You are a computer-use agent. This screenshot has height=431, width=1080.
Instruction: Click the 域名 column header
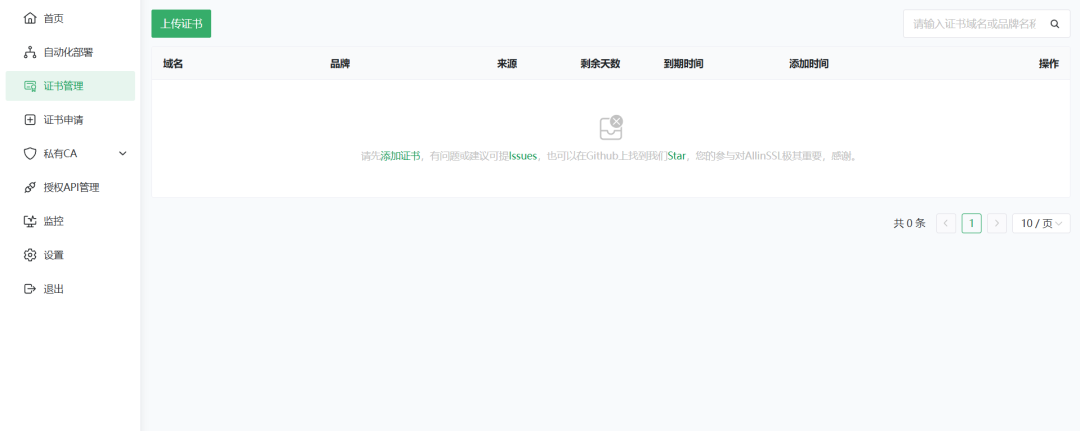[x=173, y=64]
